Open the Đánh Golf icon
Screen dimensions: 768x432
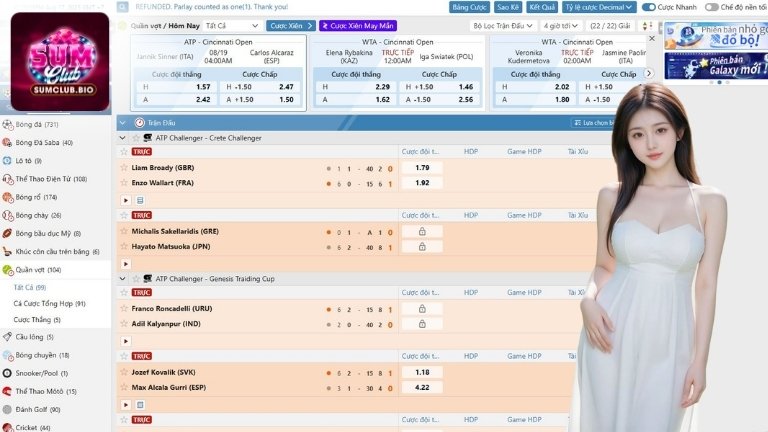point(7,409)
